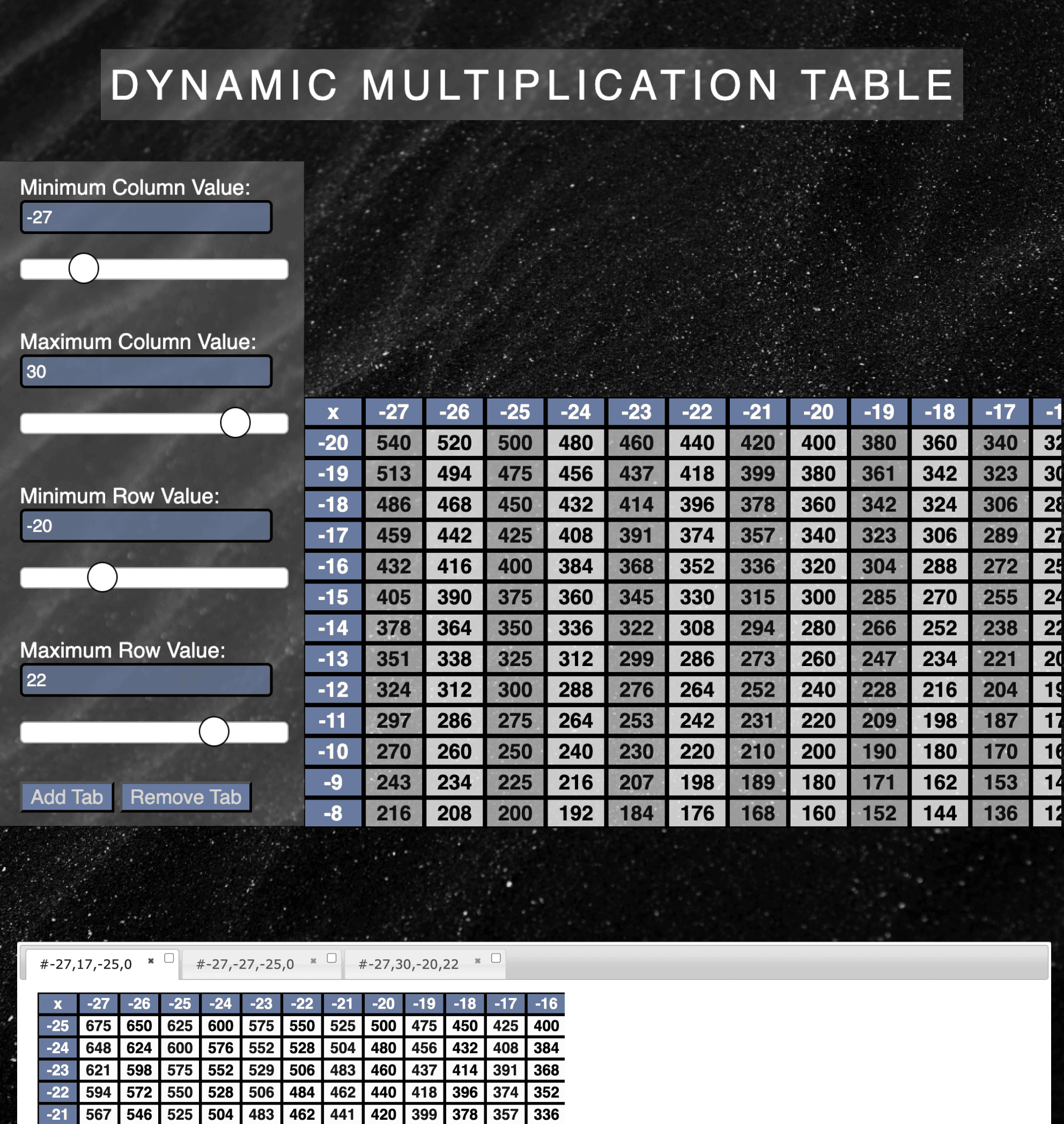The height and width of the screenshot is (1124, 1064).
Task: Click cell 540 in the main table
Action: (x=394, y=443)
